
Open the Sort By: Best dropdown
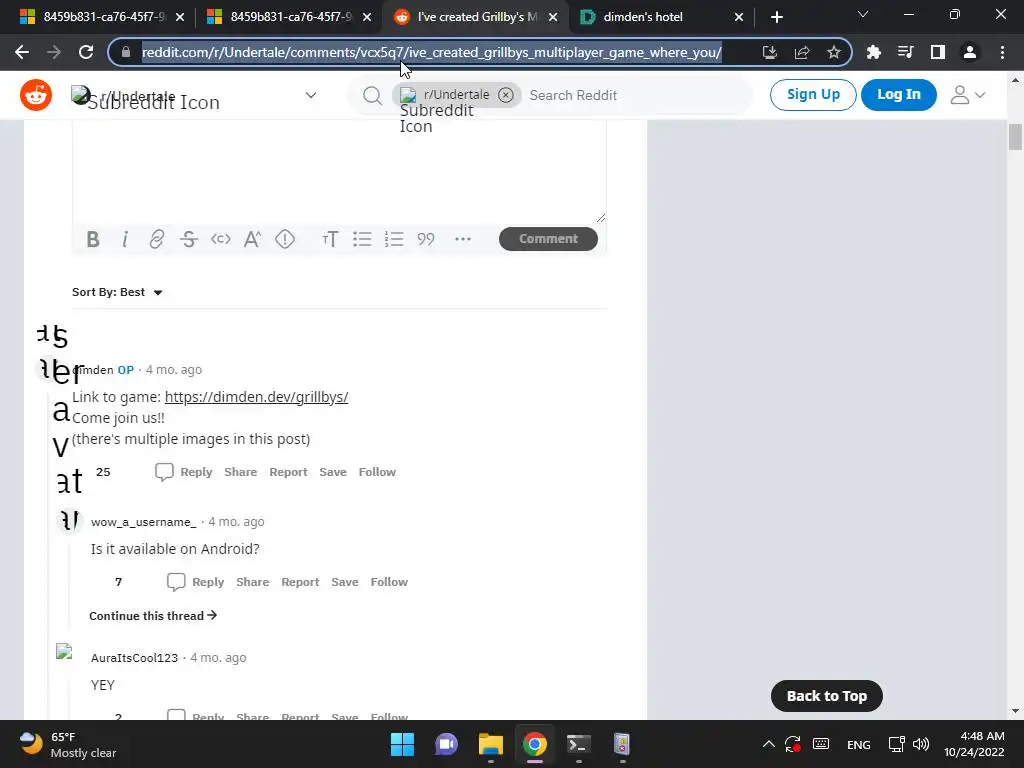coord(117,292)
